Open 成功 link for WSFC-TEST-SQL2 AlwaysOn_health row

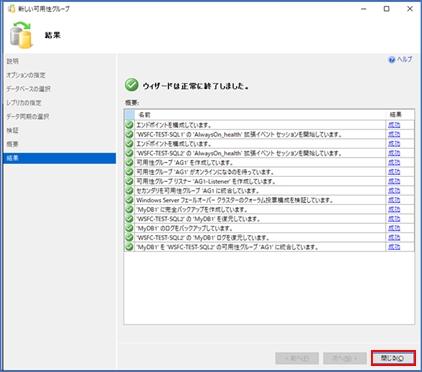click(x=394, y=153)
